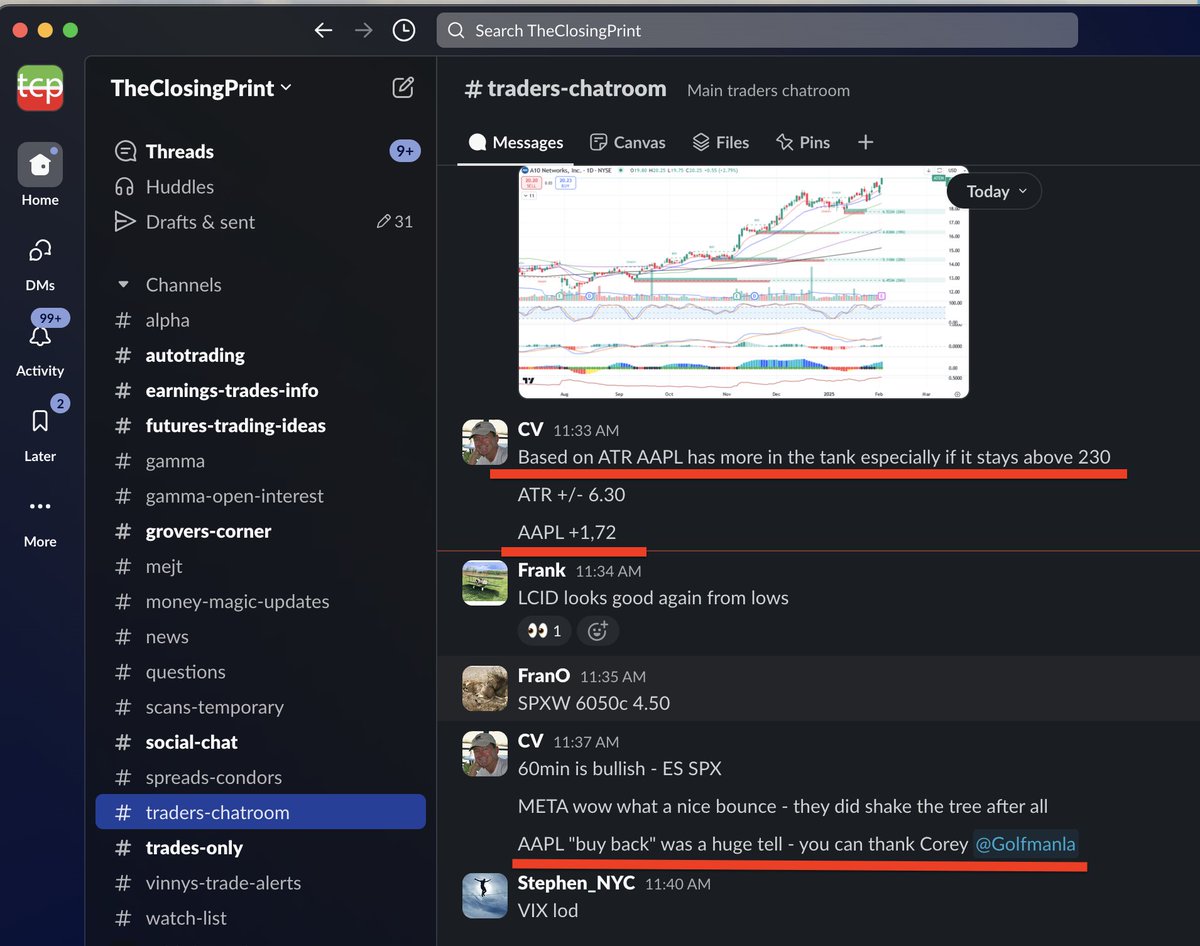Open the alpha channel
Image resolution: width=1200 pixels, height=946 pixels.
tap(260, 320)
